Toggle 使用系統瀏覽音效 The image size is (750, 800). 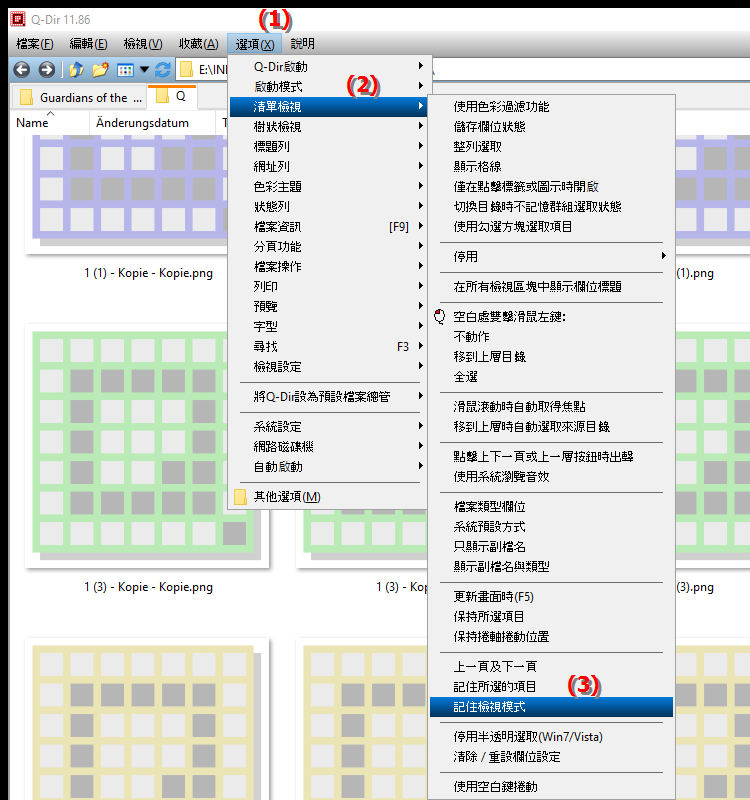tap(552, 477)
